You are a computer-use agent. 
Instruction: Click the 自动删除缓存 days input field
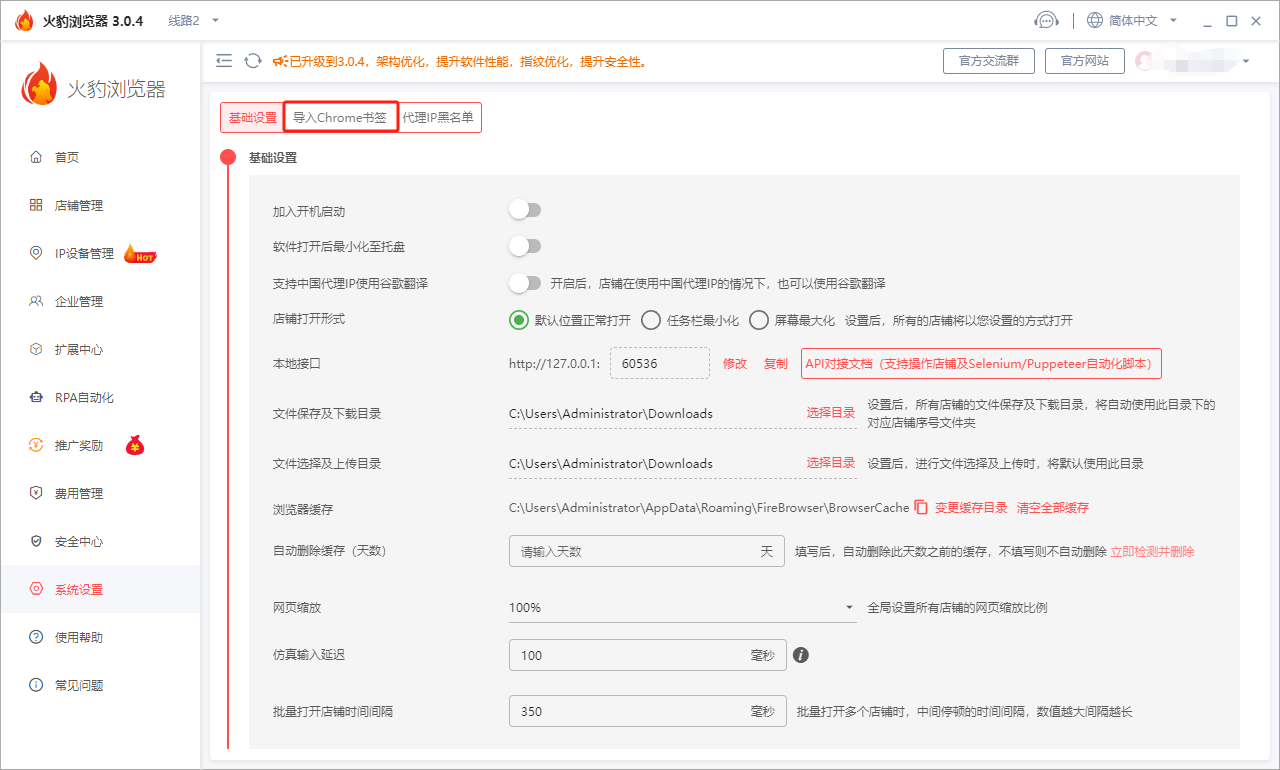coord(635,551)
